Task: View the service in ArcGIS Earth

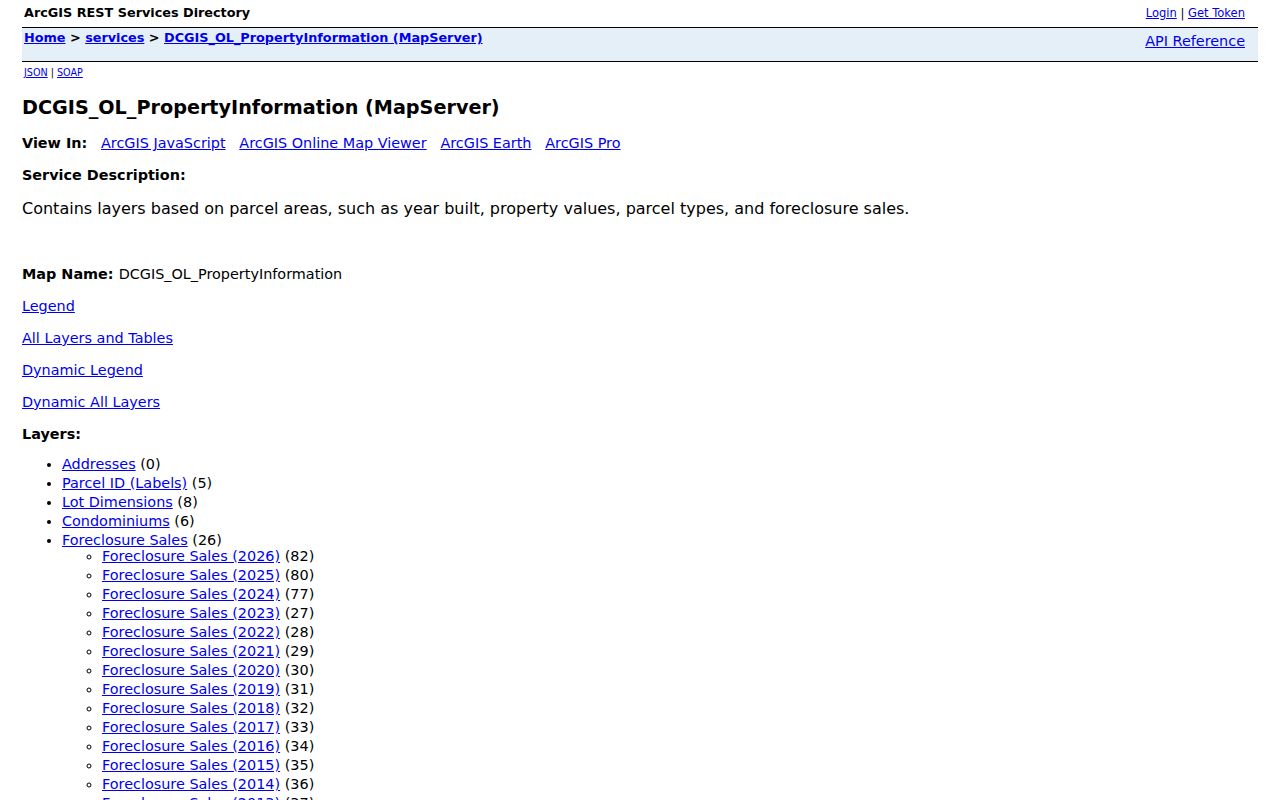Action: tap(485, 143)
